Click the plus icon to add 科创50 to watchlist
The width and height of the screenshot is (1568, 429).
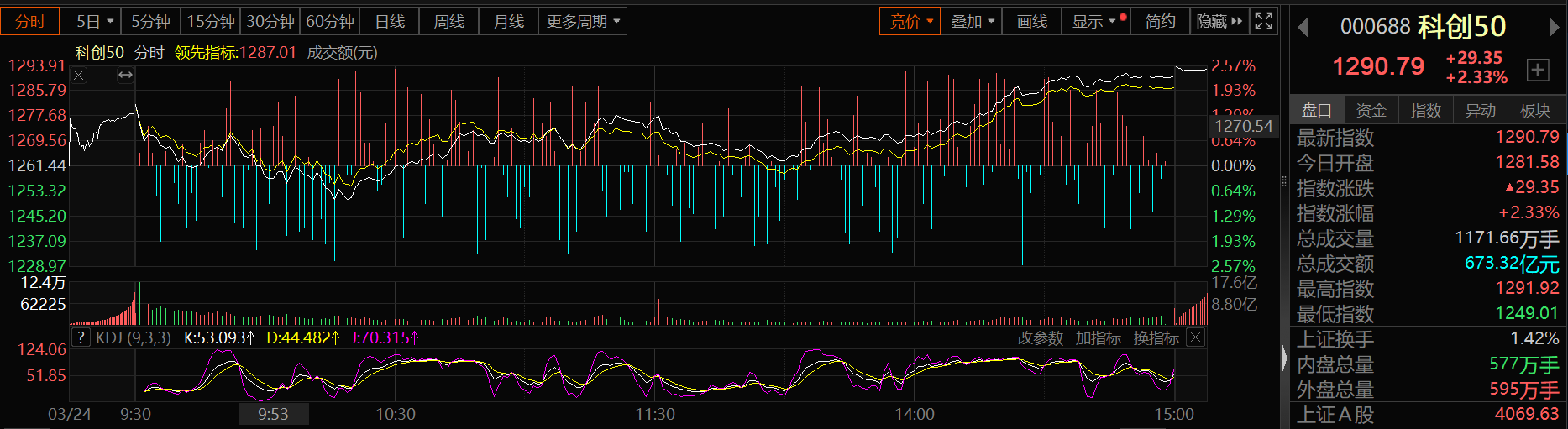1538,70
